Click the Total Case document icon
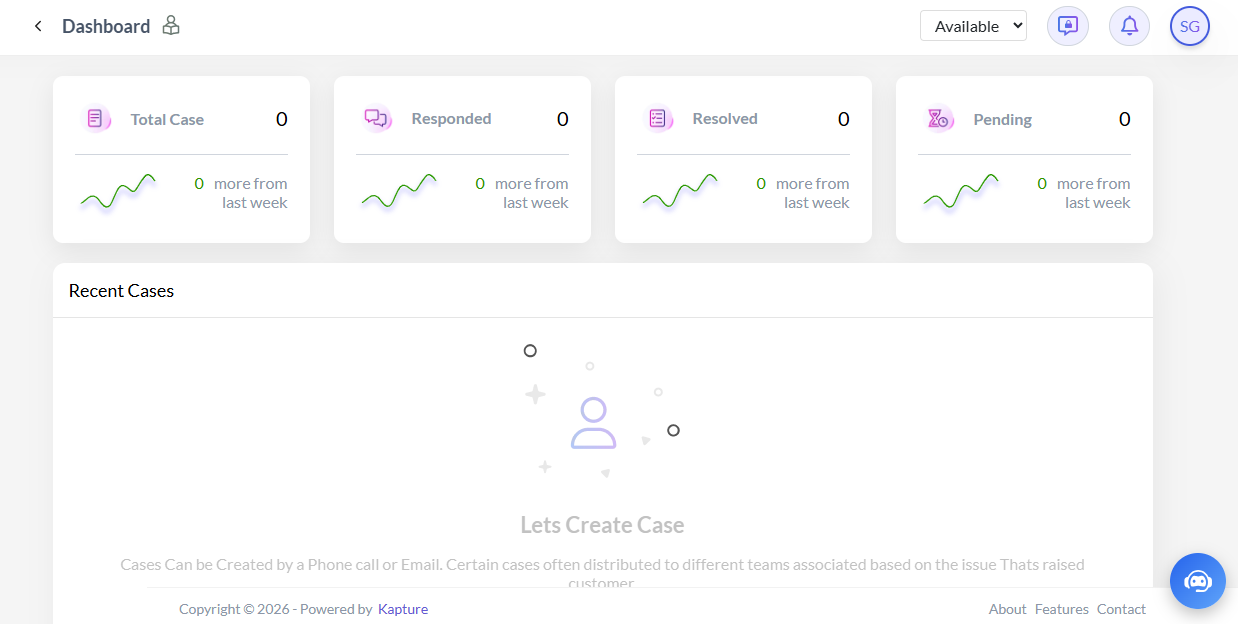Viewport: 1238px width, 624px height. tap(95, 119)
